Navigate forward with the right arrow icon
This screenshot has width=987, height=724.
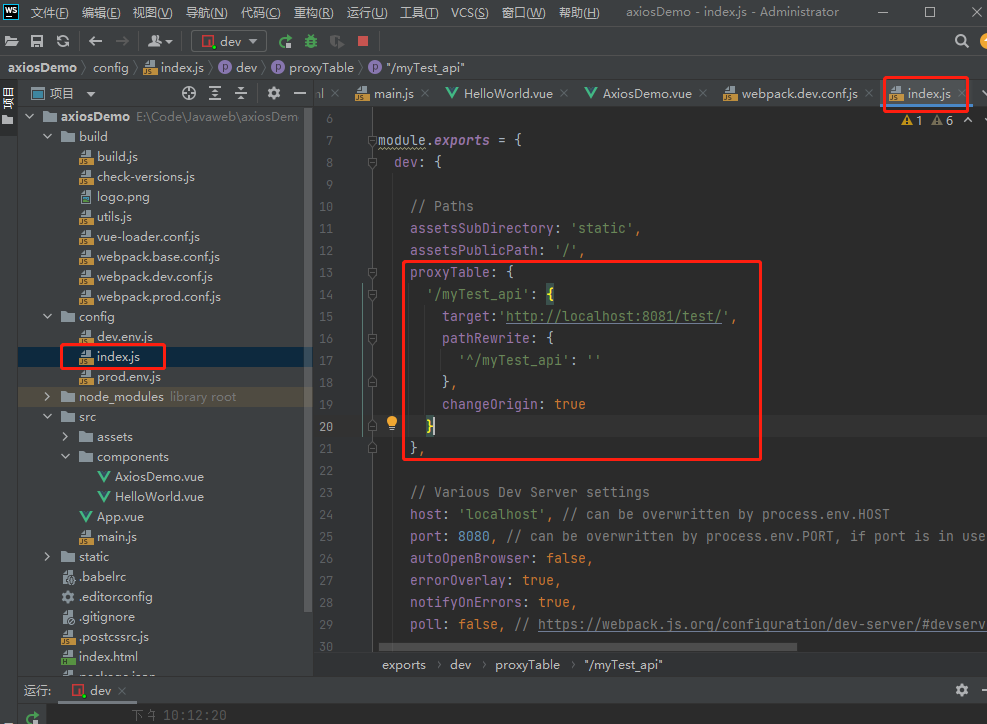pyautogui.click(x=122, y=42)
